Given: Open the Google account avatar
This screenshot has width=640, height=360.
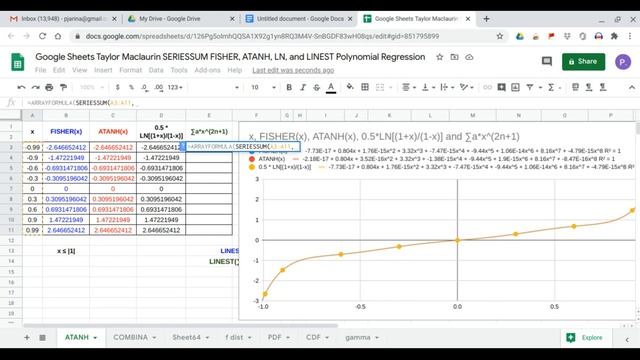Looking at the screenshot, I should point(623,62).
